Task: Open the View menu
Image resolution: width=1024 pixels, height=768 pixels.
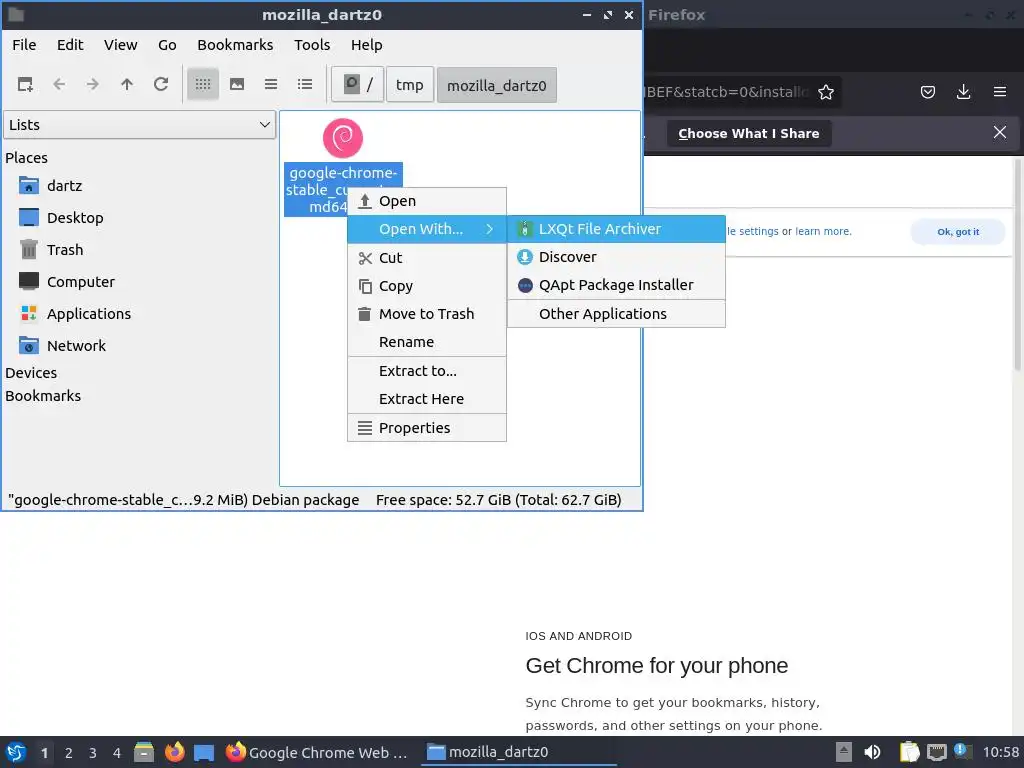Action: (x=121, y=45)
